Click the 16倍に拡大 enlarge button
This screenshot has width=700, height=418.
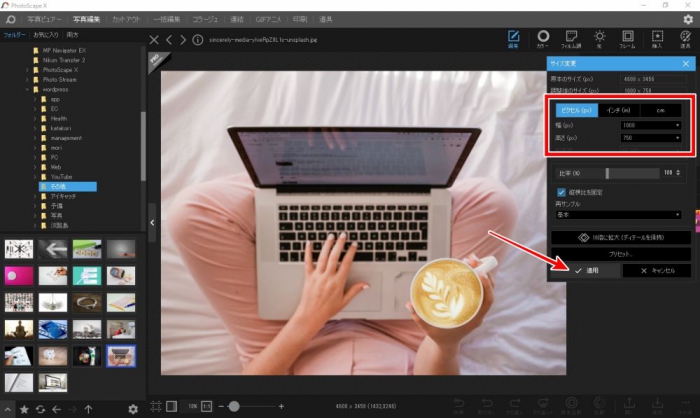621,238
